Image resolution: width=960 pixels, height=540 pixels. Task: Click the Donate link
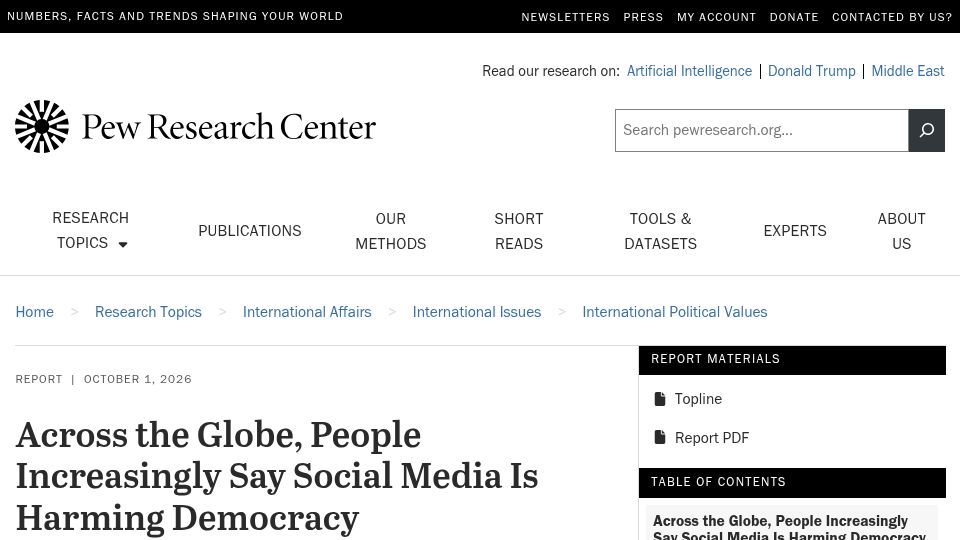[793, 17]
